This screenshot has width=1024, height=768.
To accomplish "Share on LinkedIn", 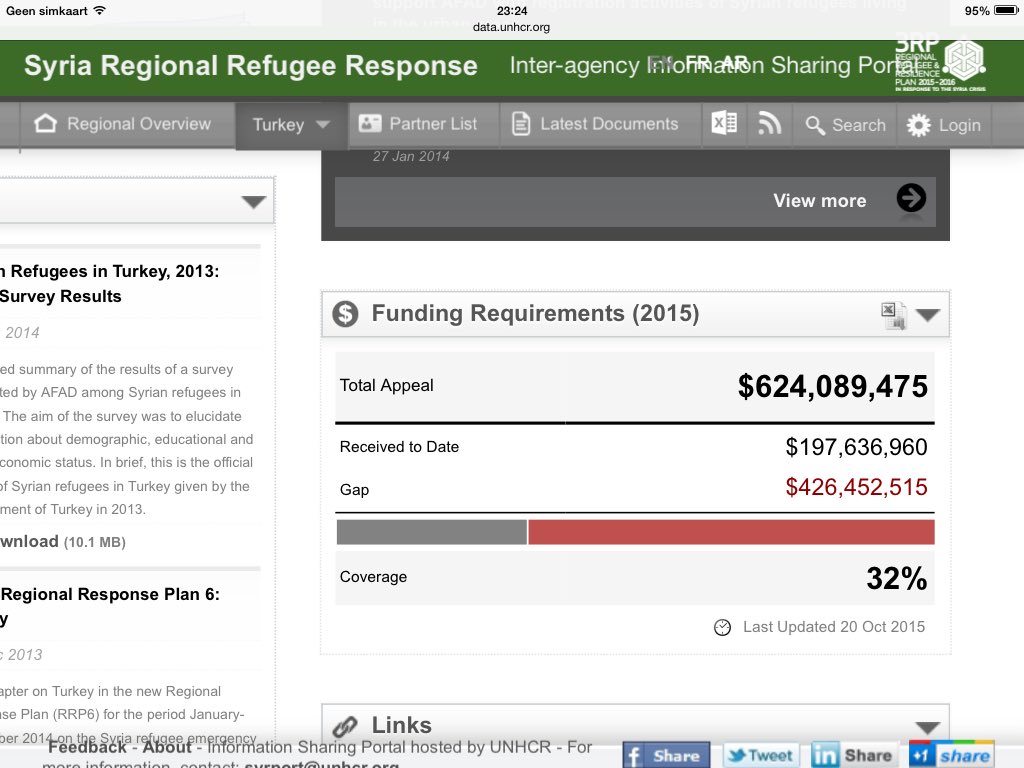I will click(x=854, y=755).
